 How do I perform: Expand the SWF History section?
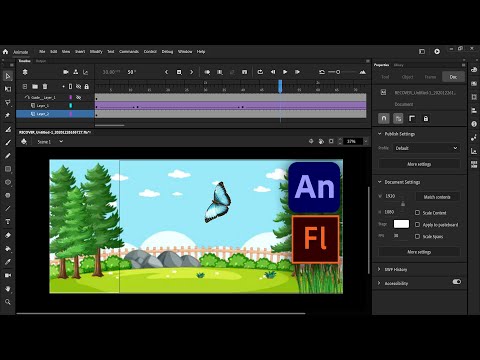tap(379, 269)
